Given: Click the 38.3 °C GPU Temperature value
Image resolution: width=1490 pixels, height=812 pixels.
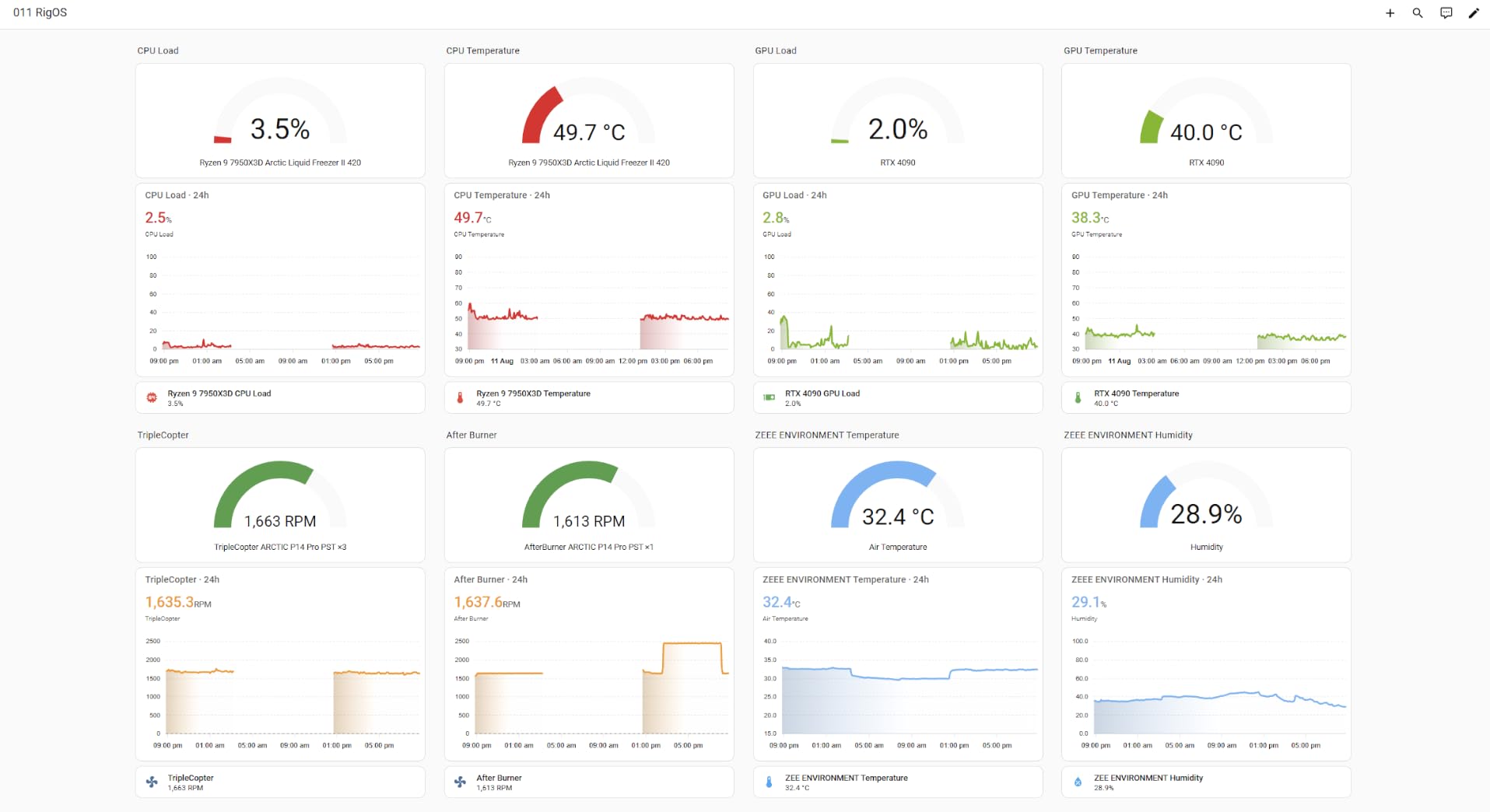Looking at the screenshot, I should pos(1090,218).
